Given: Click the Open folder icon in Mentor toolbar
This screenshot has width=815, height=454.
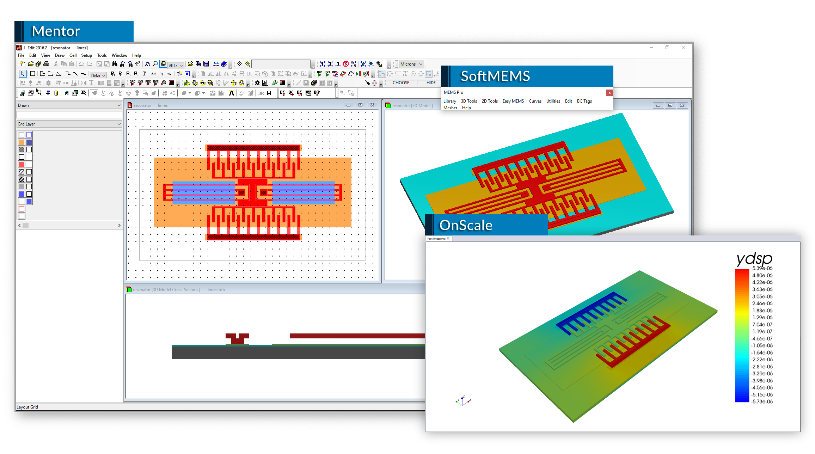Looking at the screenshot, I should point(30,64).
